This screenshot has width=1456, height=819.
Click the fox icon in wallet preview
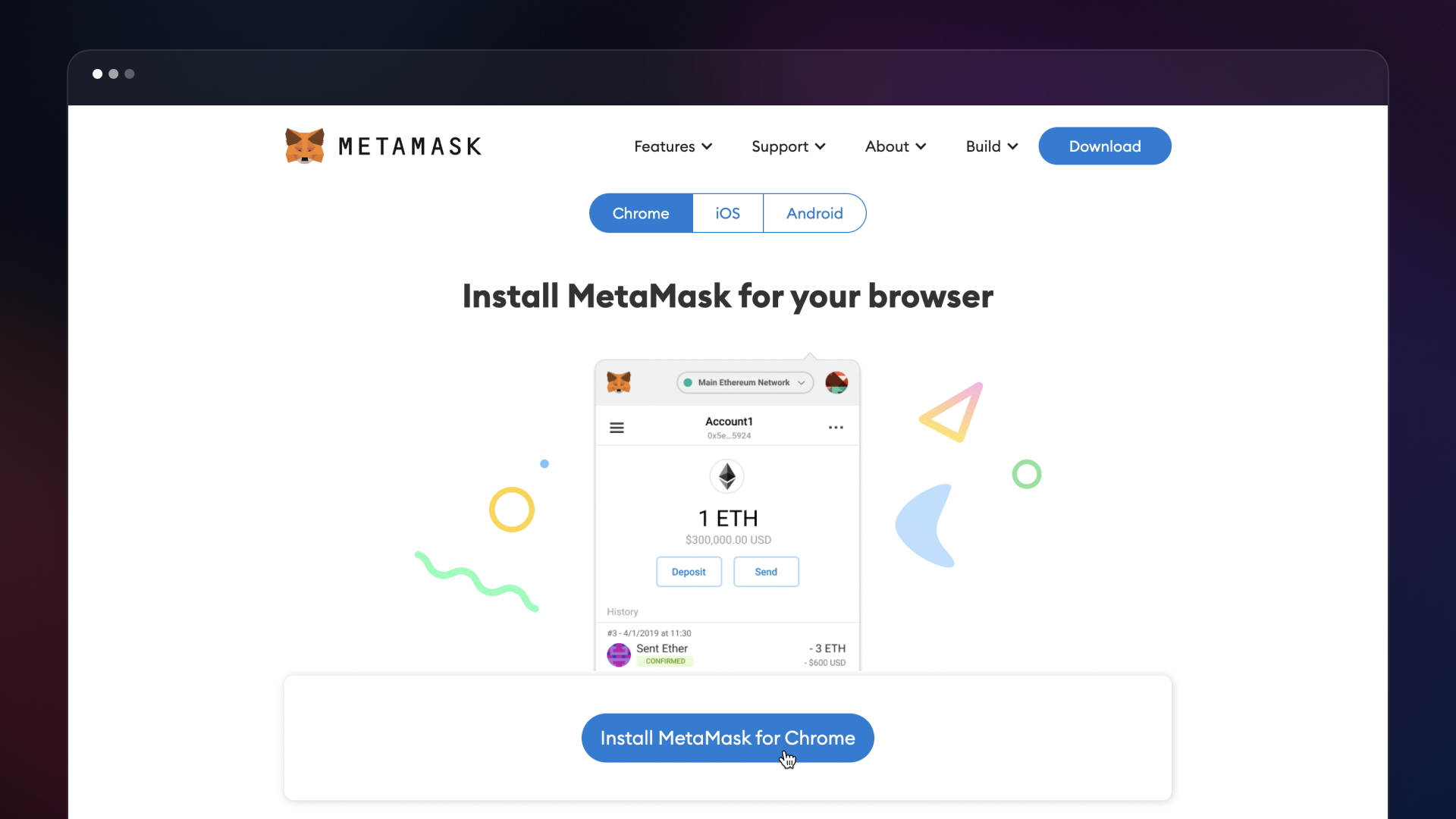pyautogui.click(x=619, y=382)
